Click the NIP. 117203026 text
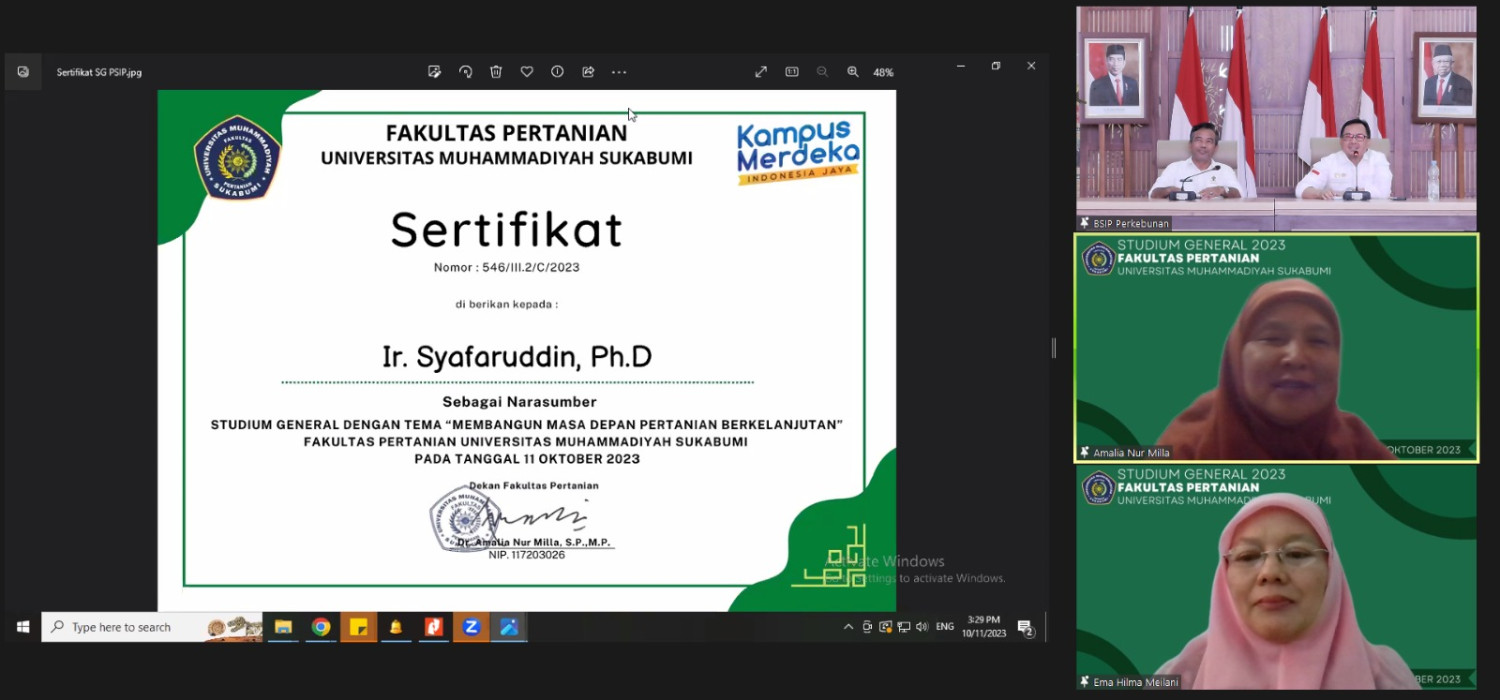Screen dimensions: 1500x700 click(x=527, y=554)
